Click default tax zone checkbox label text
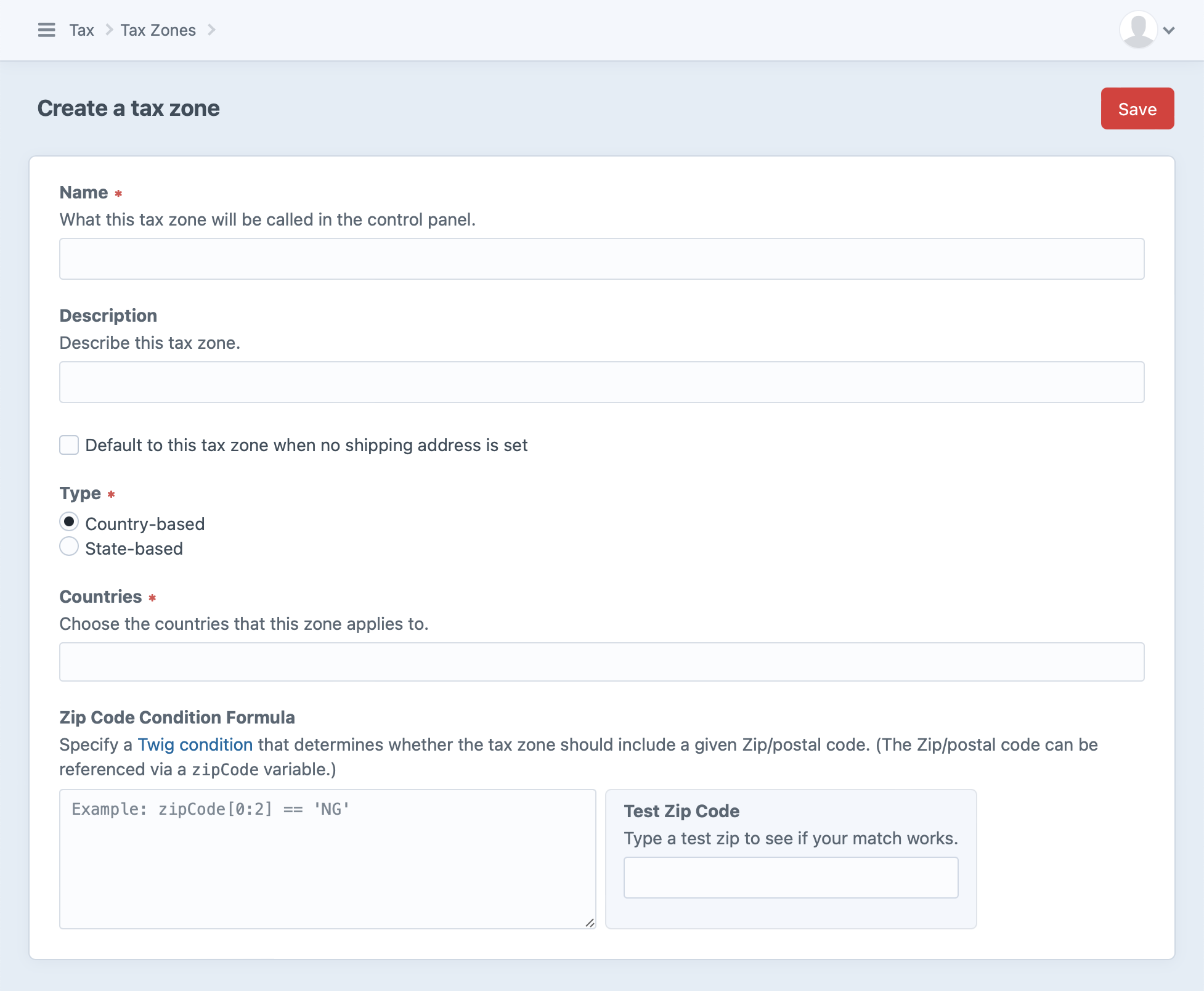Viewport: 1204px width, 991px height. 306,445
